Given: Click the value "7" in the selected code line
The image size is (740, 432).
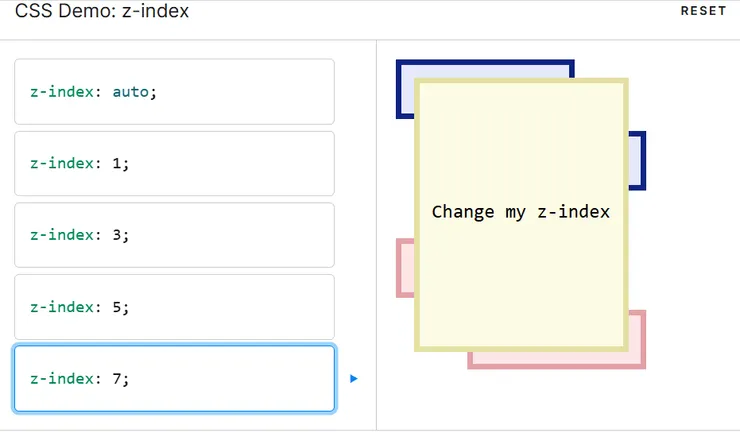Looking at the screenshot, I should click(x=117, y=379).
